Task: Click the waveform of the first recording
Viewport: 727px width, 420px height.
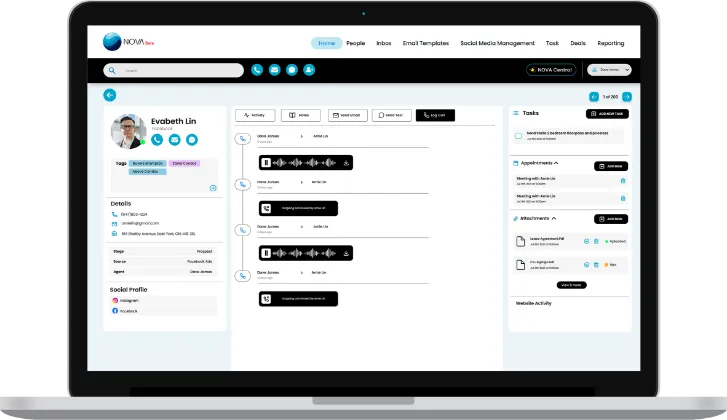Action: coord(306,162)
